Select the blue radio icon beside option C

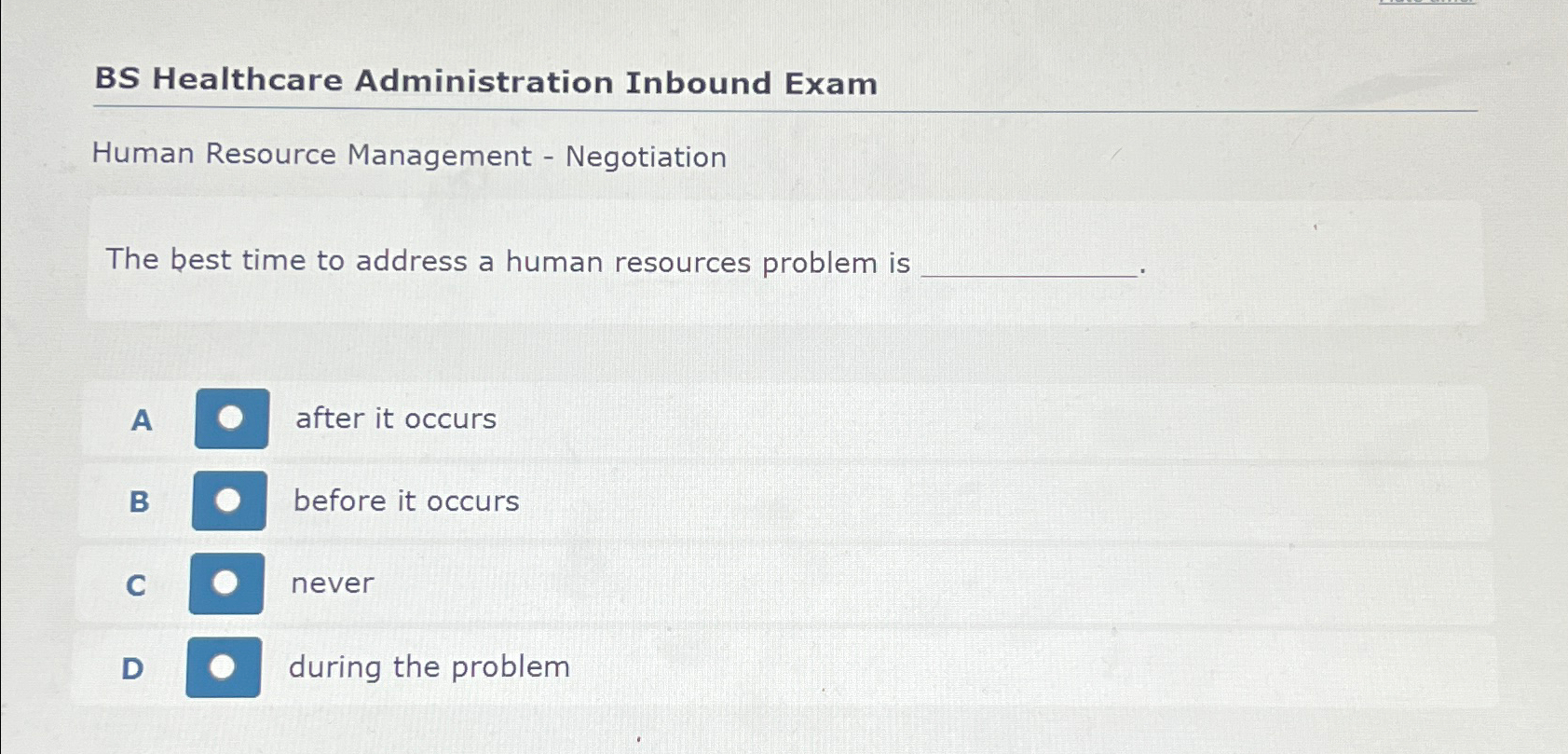coord(225,583)
